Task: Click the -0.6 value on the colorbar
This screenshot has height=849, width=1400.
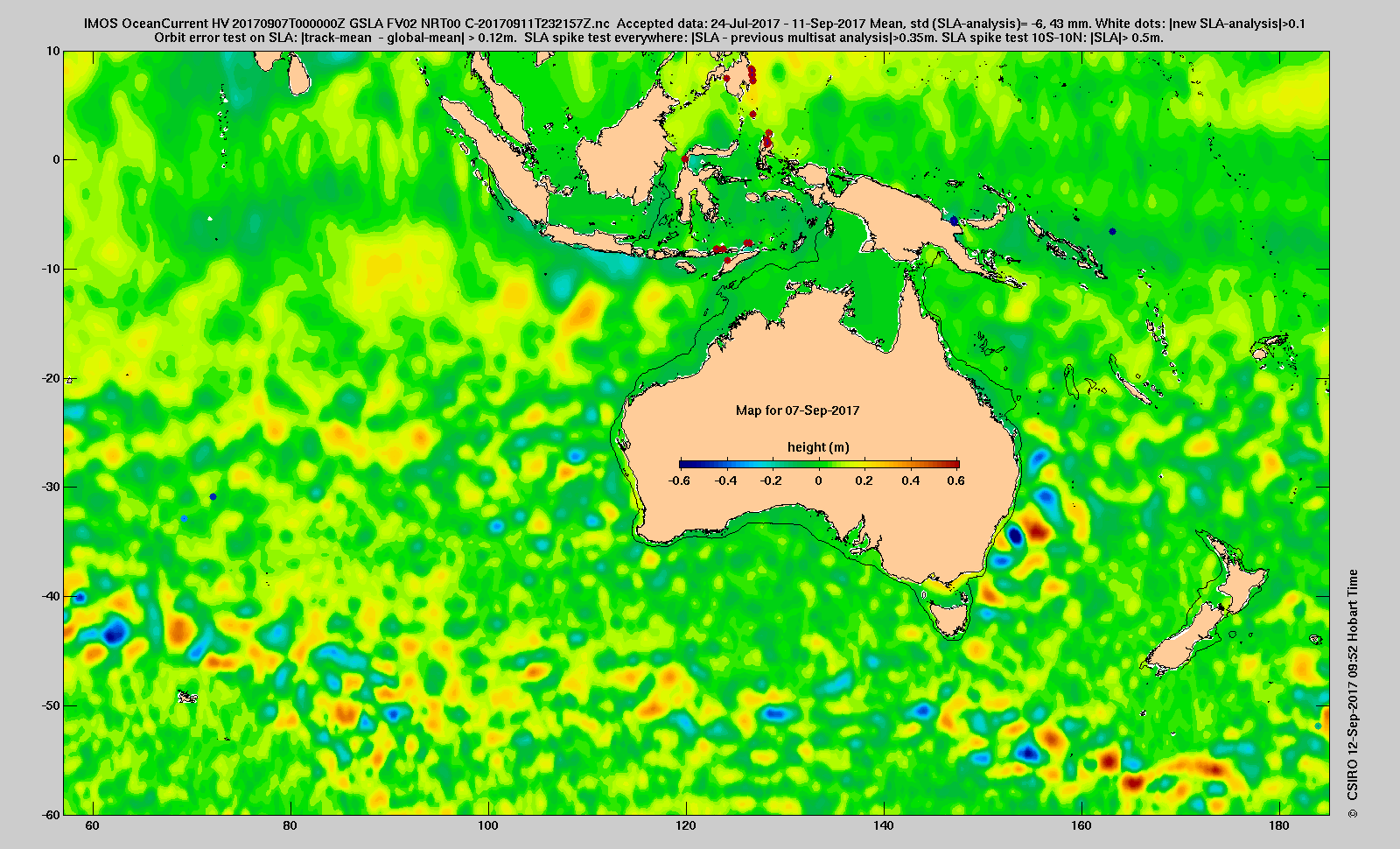Action: point(679,481)
